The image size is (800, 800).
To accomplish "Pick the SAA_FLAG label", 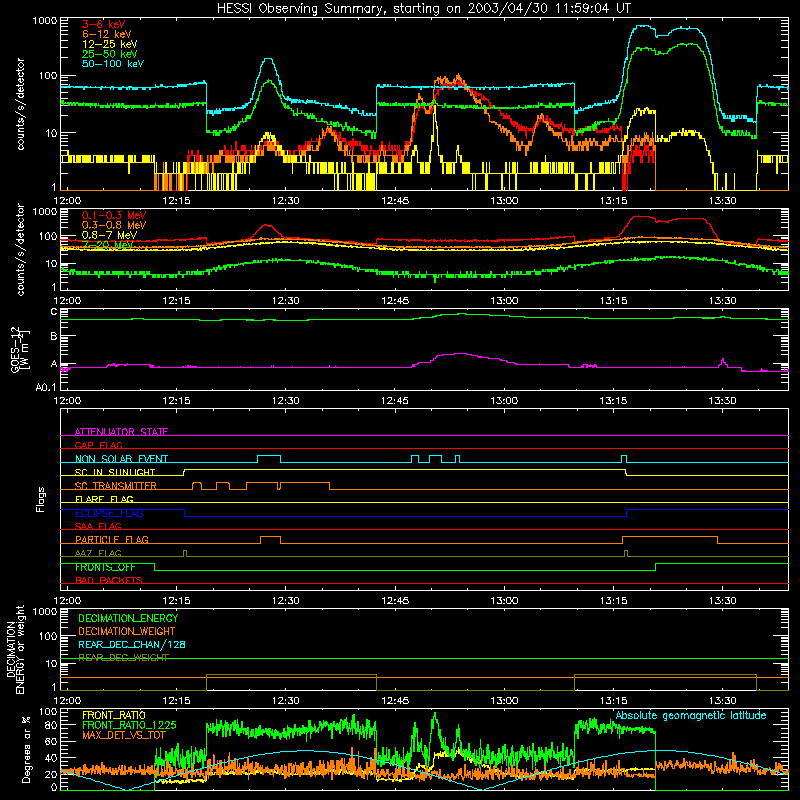I will pyautogui.click(x=98, y=526).
